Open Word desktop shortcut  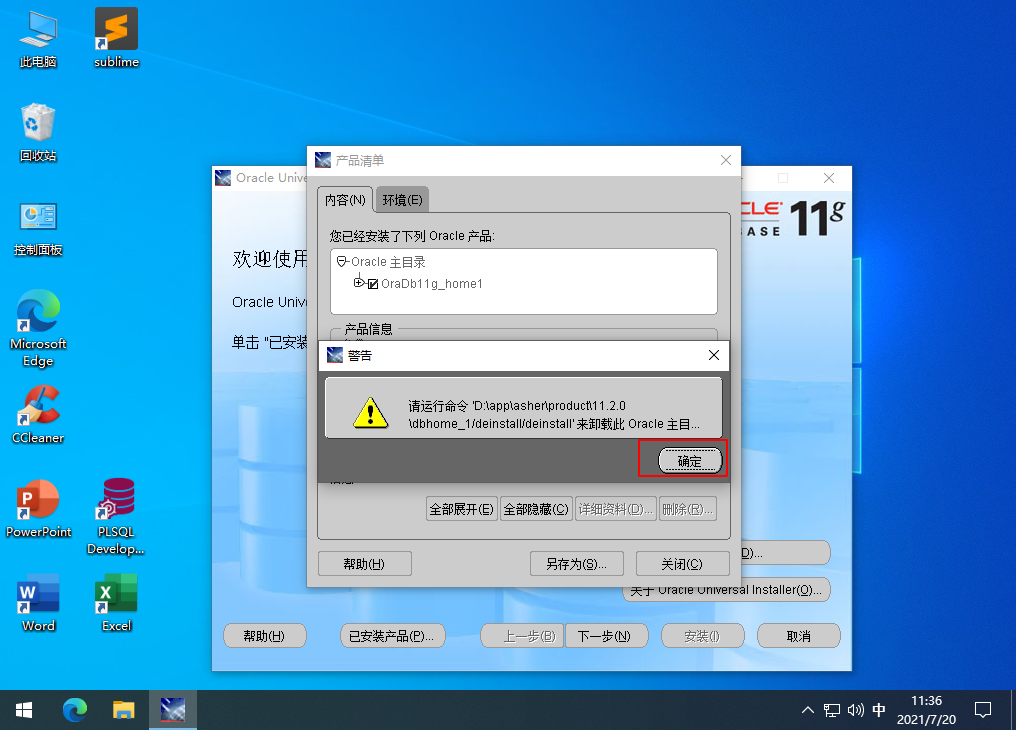point(38,602)
